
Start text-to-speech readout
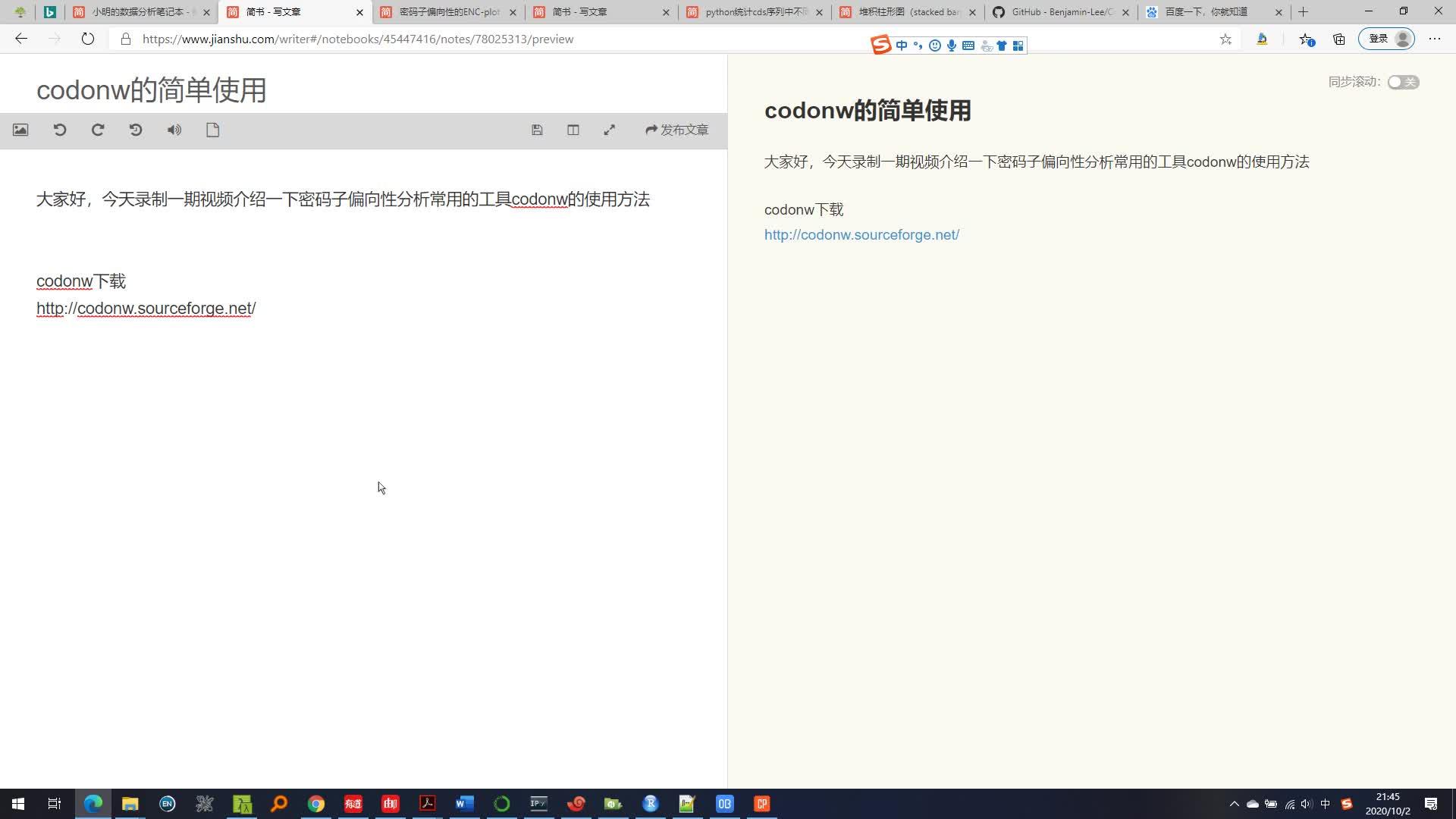(x=174, y=130)
